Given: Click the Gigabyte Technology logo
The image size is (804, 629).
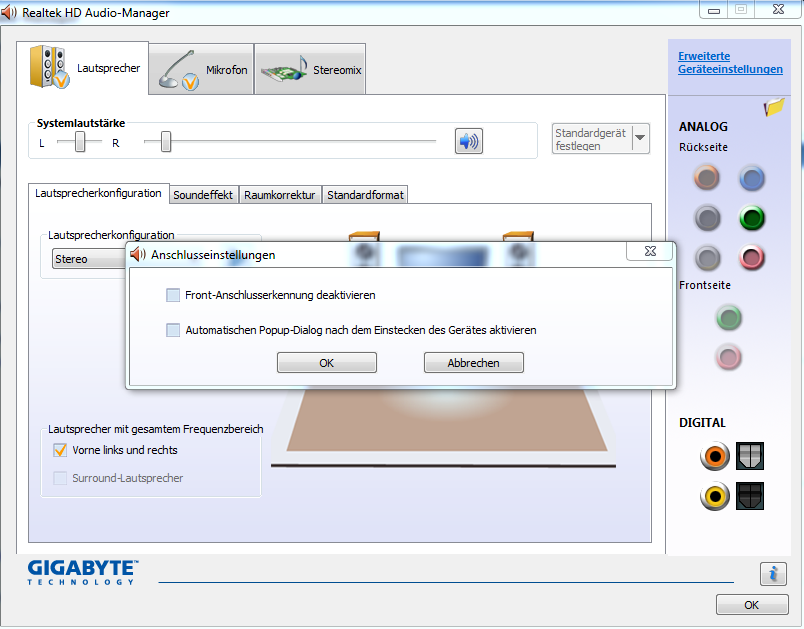Looking at the screenshot, I should point(83,572).
